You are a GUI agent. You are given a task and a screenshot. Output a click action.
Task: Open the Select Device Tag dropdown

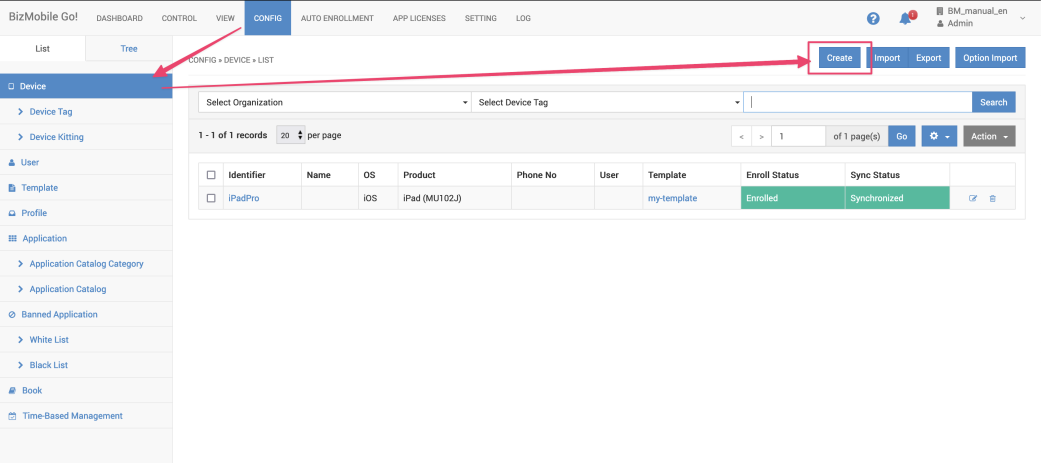[x=607, y=102]
